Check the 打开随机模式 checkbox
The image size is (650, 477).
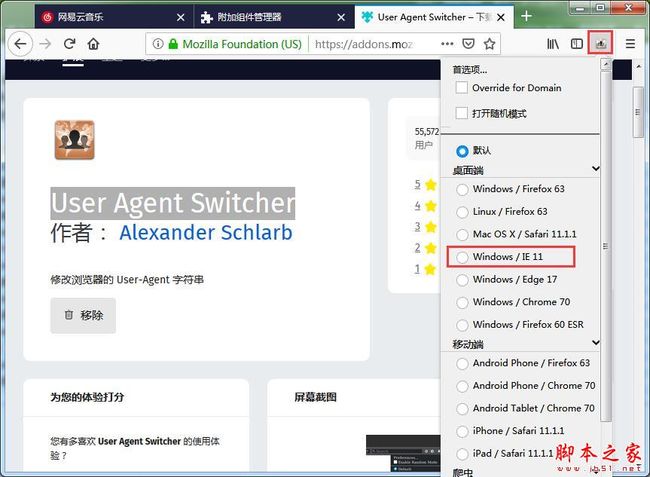tap(461, 113)
